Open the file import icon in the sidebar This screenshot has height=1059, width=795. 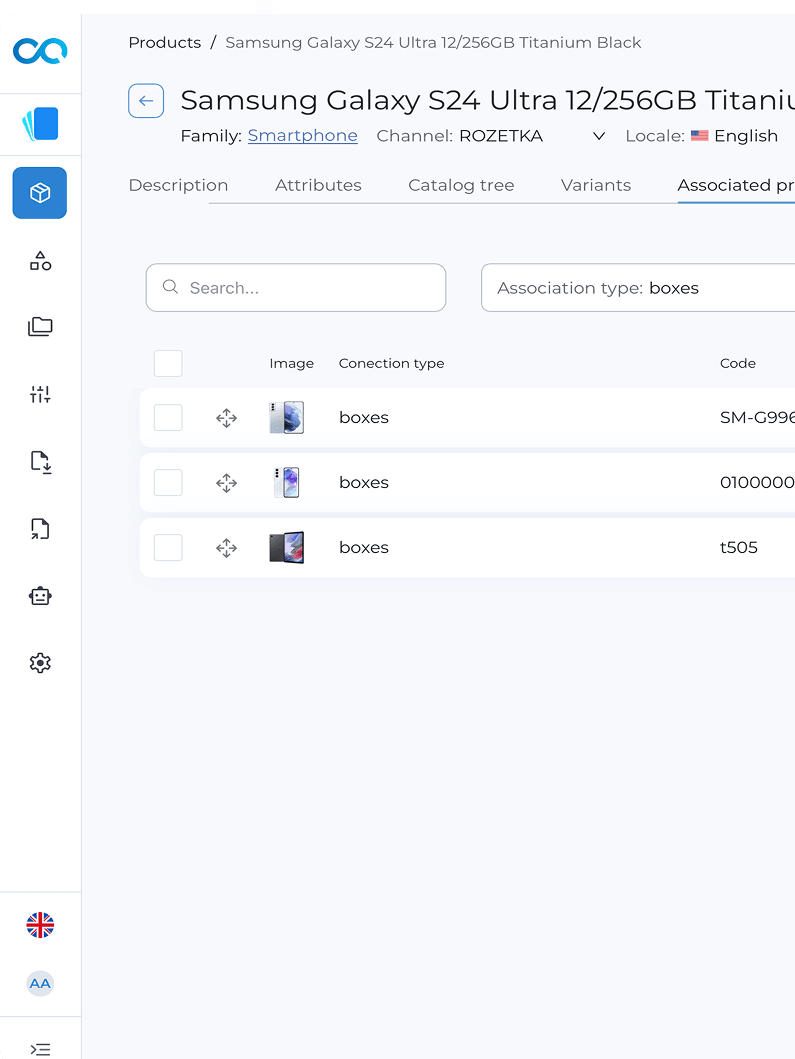pos(40,462)
